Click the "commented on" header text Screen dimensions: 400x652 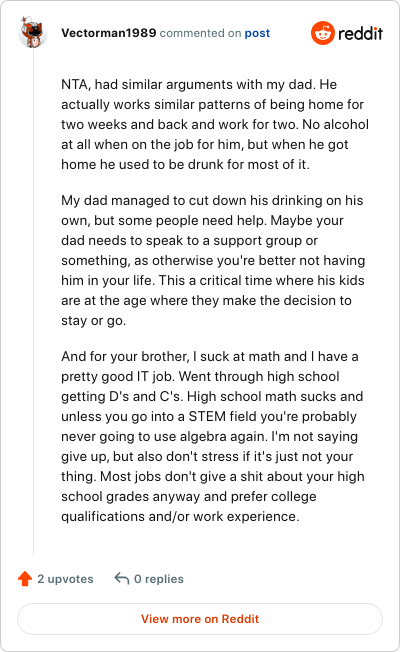point(200,33)
